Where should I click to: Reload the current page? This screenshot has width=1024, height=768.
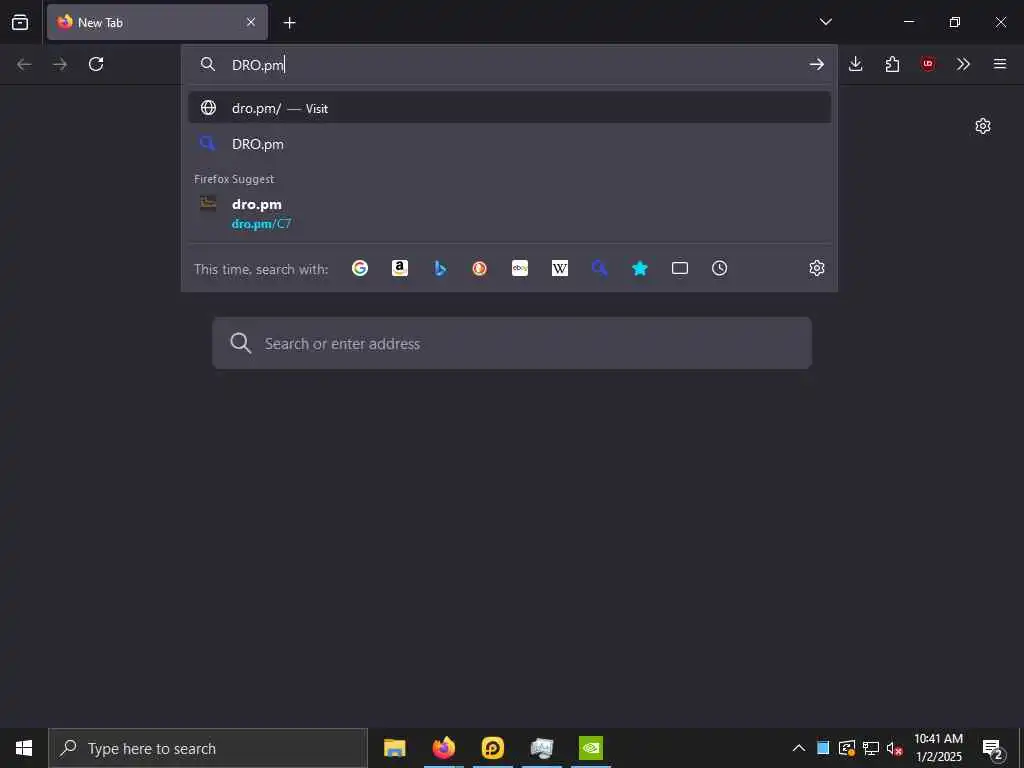[x=96, y=64]
